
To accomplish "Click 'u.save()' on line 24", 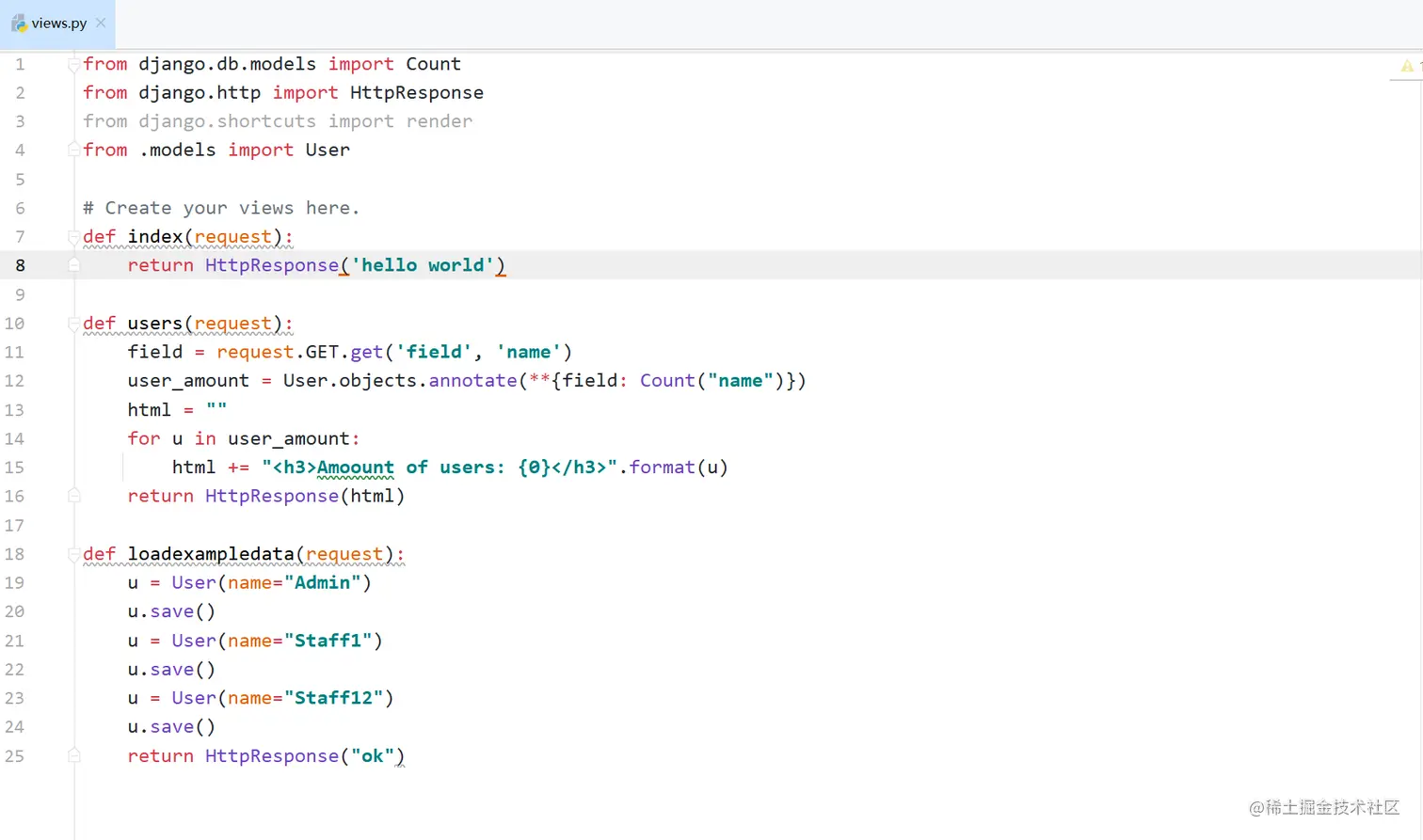I will [171, 727].
